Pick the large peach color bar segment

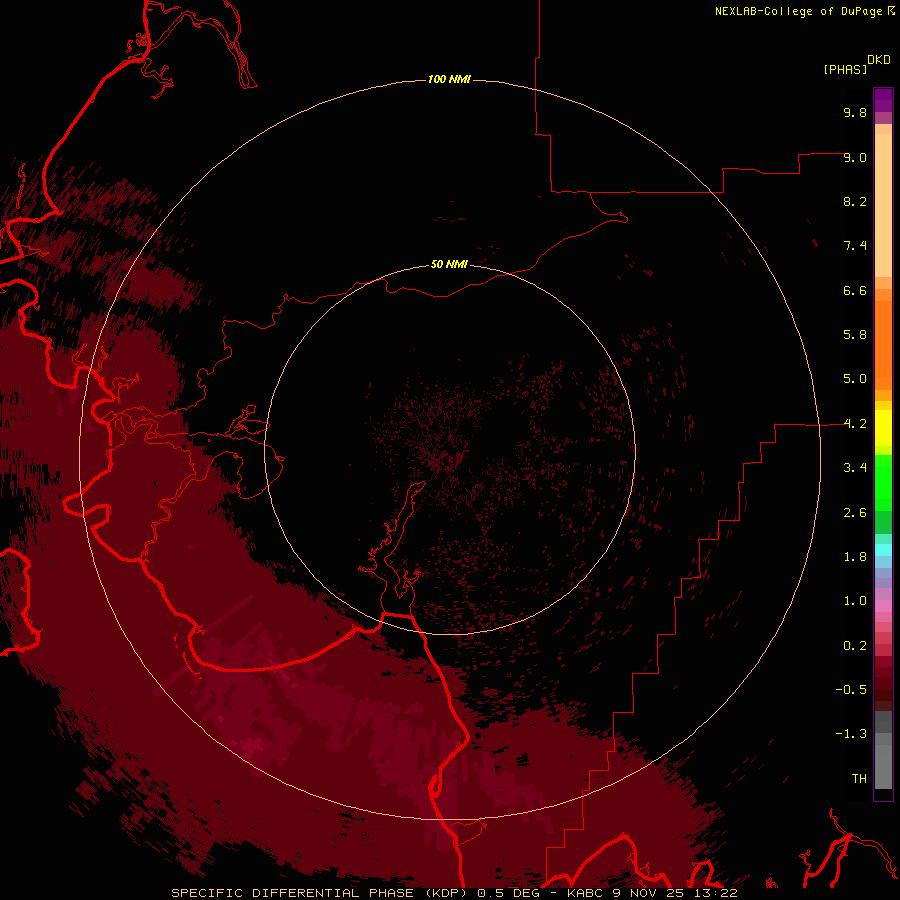pyautogui.click(x=883, y=205)
